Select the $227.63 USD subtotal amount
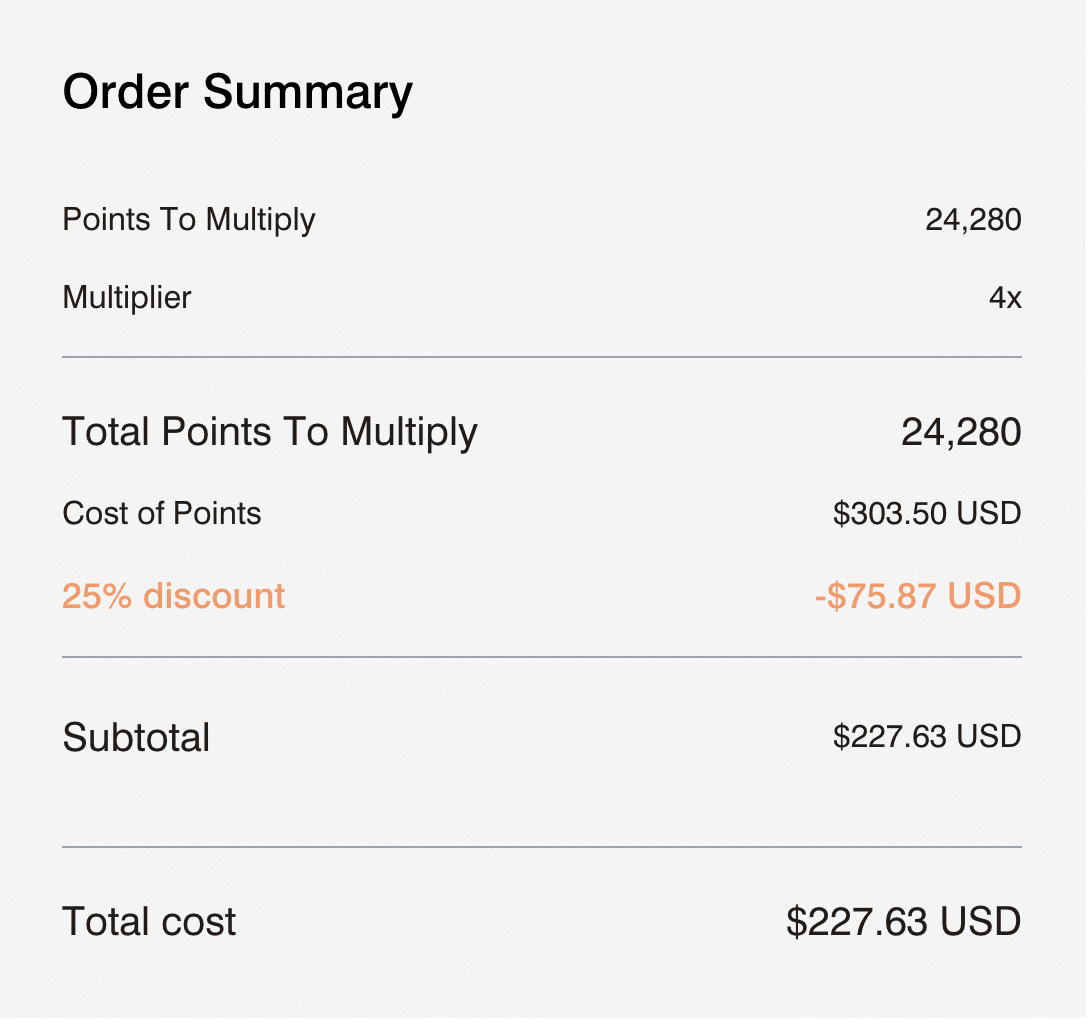This screenshot has width=1088, height=1028. pos(927,737)
